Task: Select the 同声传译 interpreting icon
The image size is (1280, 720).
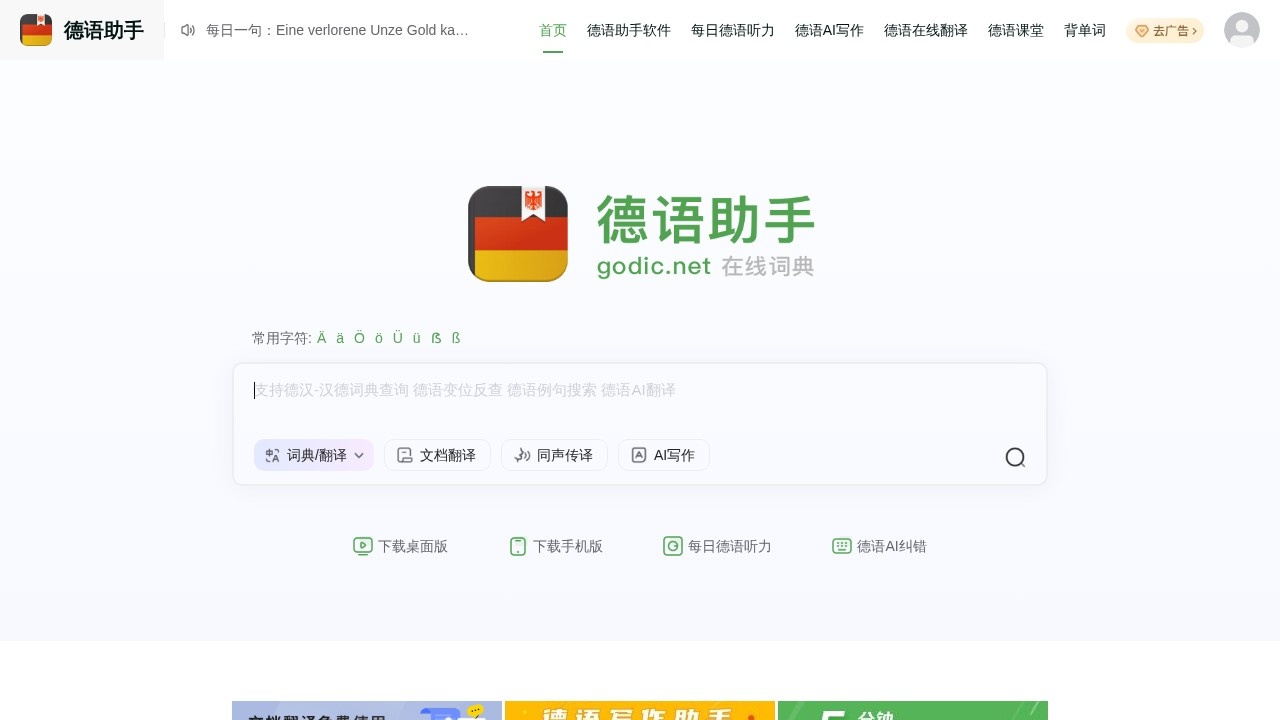Action: [523, 455]
